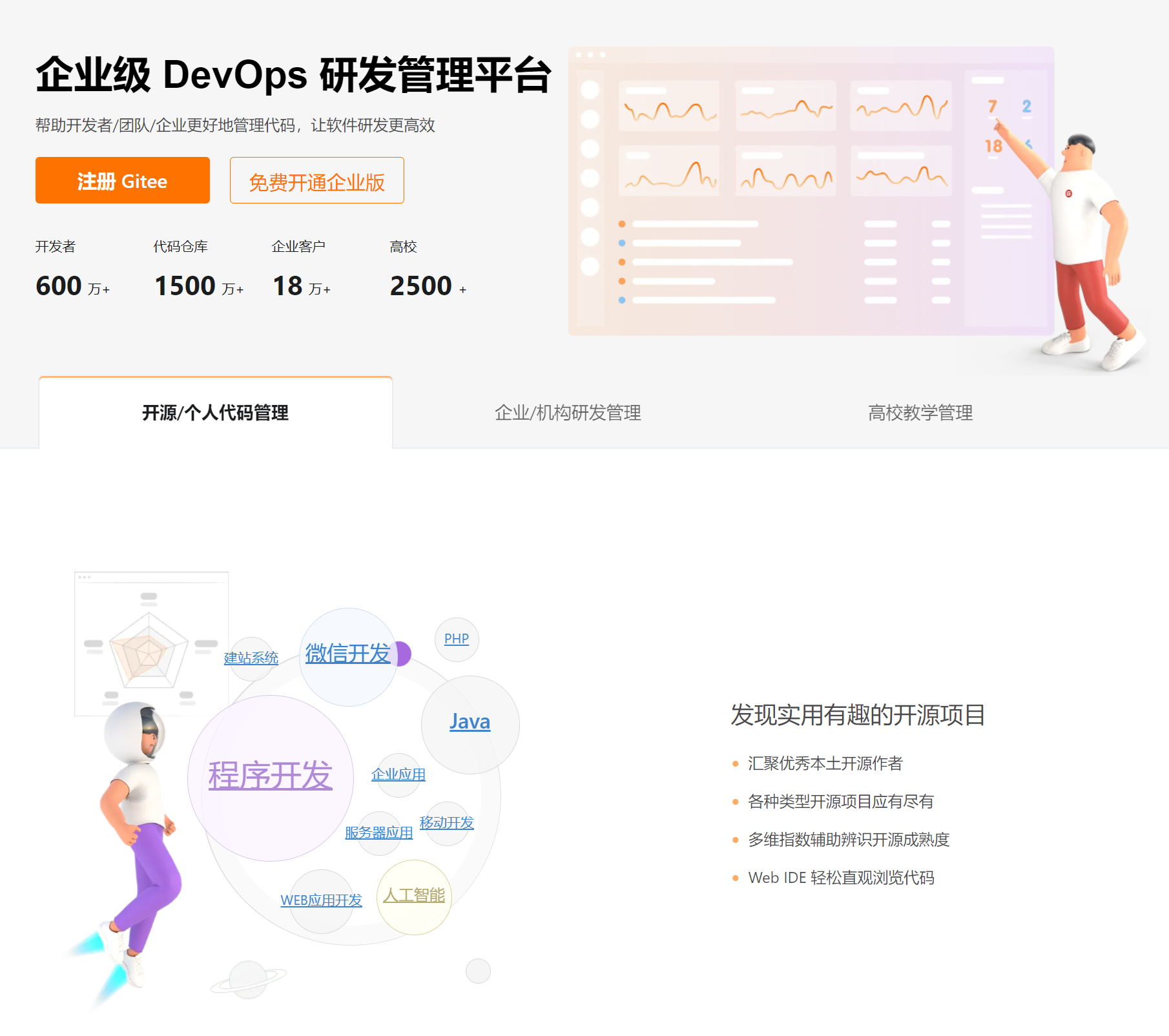Click the 多维指数辅助辨识开源成熟度 bullet text
Image resolution: width=1169 pixels, height=1036 pixels.
(849, 840)
